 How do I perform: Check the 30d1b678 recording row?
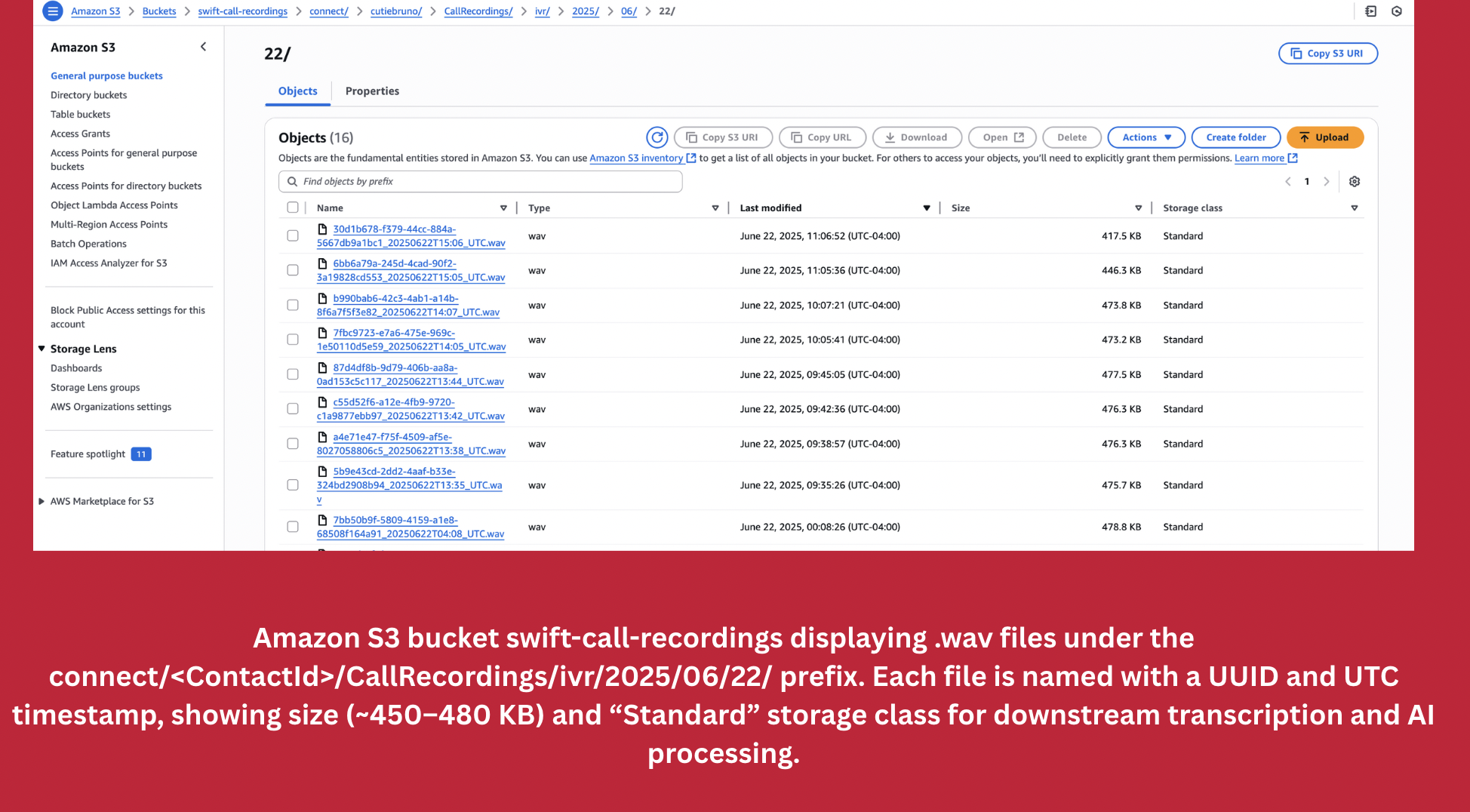point(293,236)
